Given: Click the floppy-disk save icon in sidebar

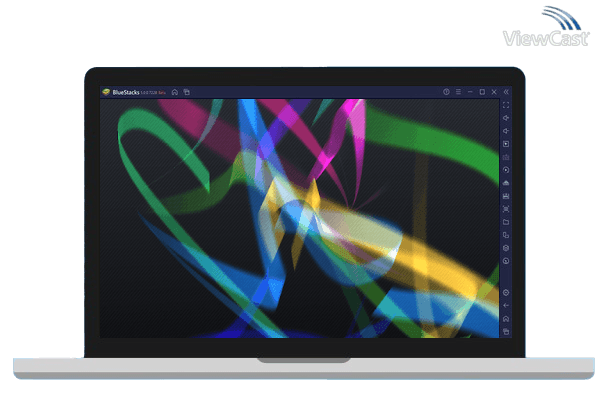Looking at the screenshot, I should [506, 196].
